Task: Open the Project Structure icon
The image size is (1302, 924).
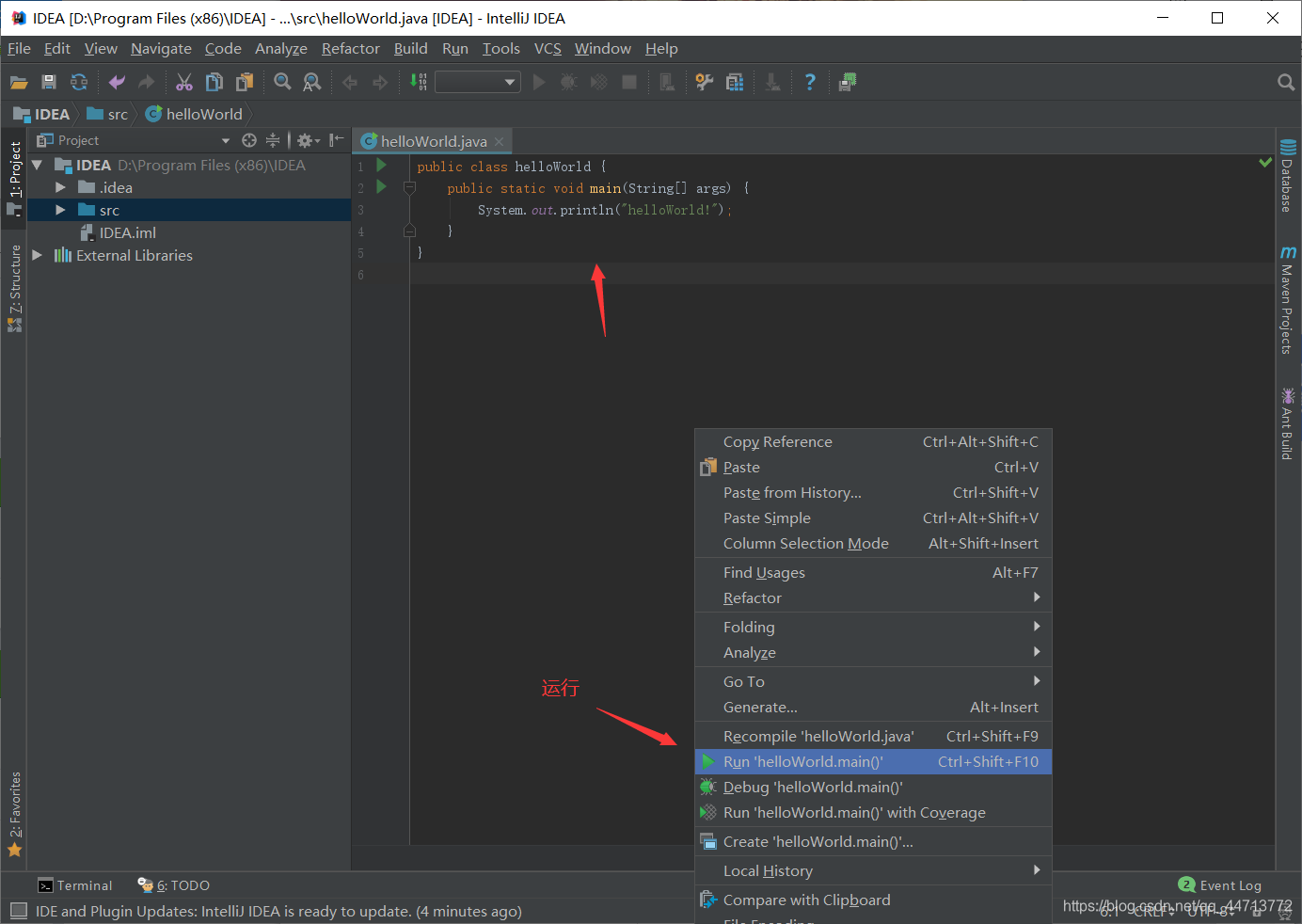Action: click(735, 83)
